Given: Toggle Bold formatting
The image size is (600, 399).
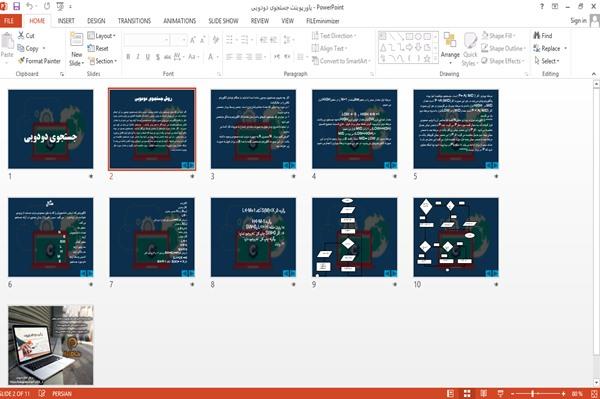Looking at the screenshot, I should [x=128, y=57].
